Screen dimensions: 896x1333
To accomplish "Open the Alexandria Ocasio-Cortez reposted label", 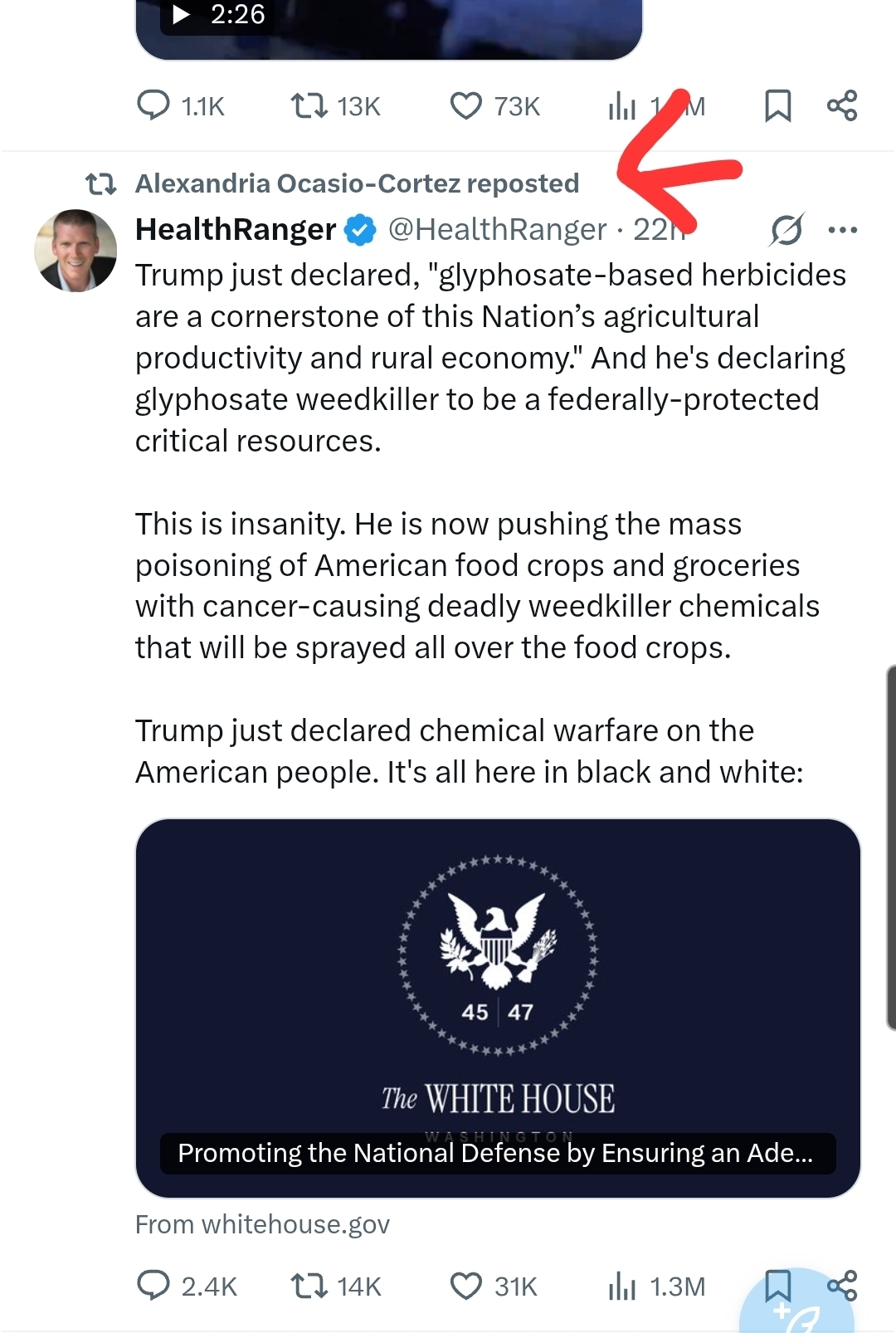I will 357,183.
